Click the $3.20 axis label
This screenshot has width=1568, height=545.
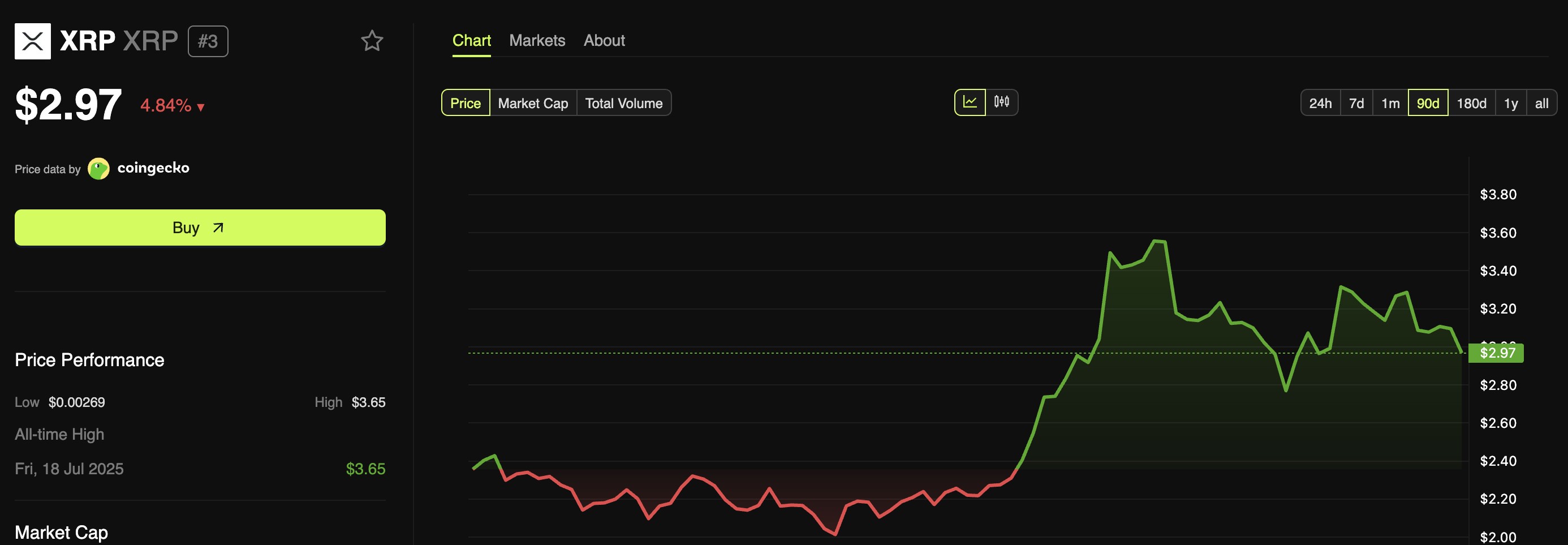tap(1498, 309)
